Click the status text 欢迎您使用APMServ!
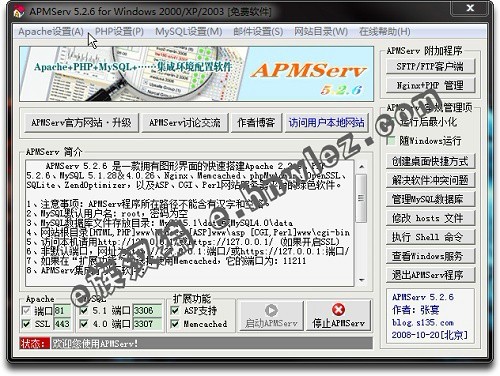Screen dimensions: 500x376 point(95,343)
